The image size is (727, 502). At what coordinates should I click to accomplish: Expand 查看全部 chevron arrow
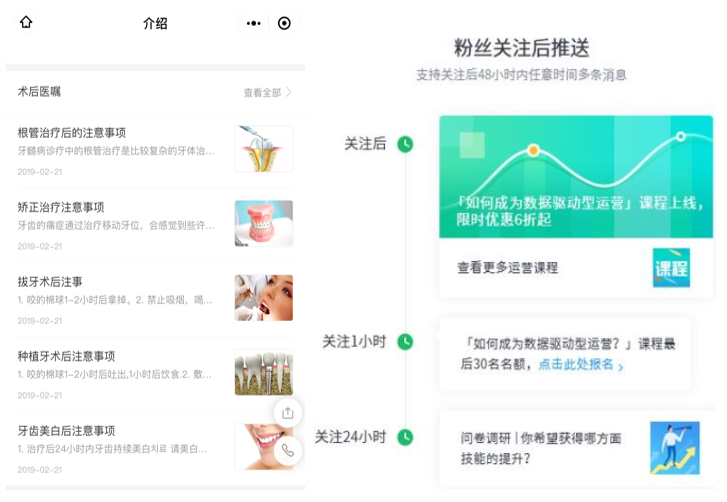(289, 92)
